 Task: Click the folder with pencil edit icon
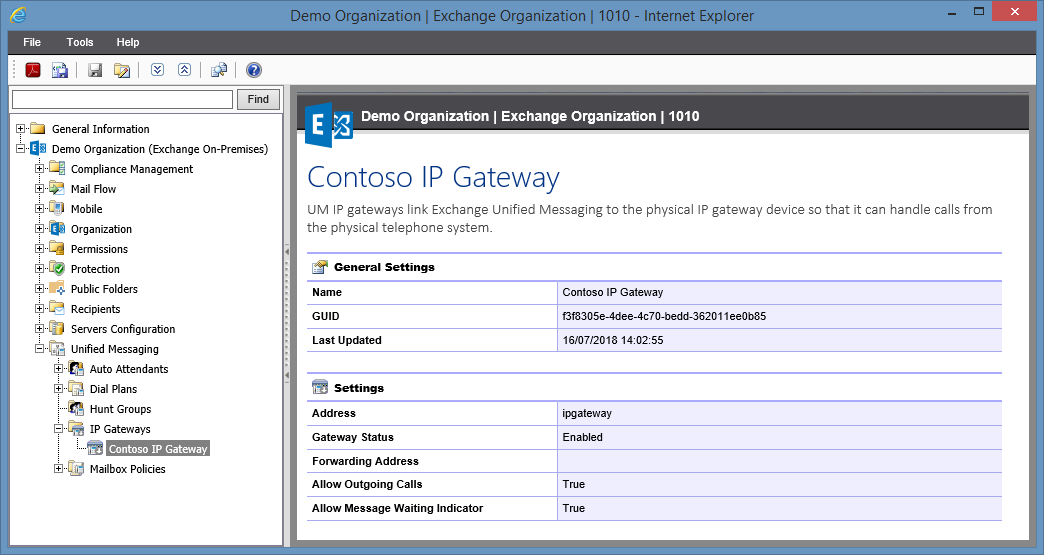(122, 70)
